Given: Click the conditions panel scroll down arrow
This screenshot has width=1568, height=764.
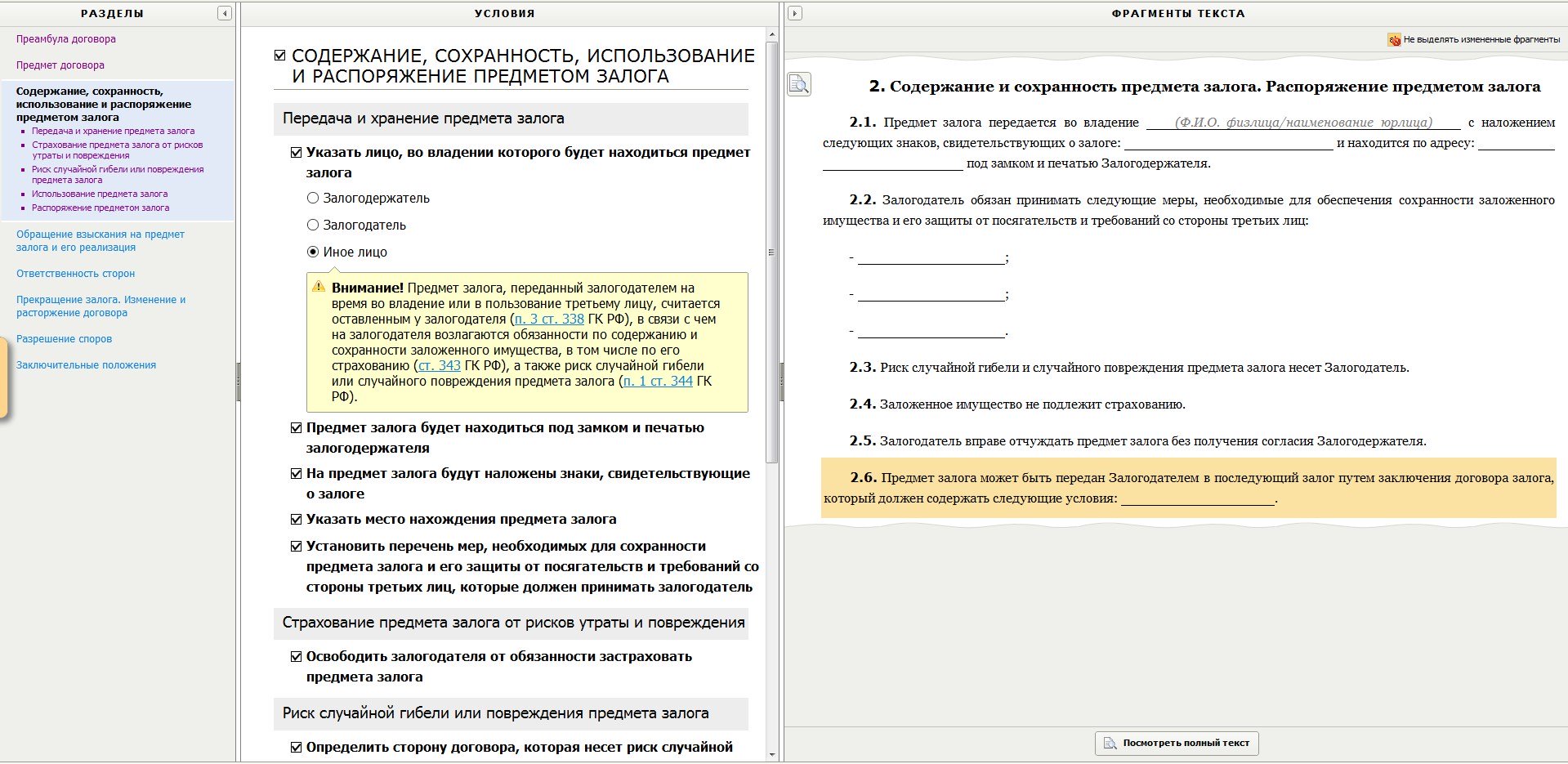Looking at the screenshot, I should [771, 755].
